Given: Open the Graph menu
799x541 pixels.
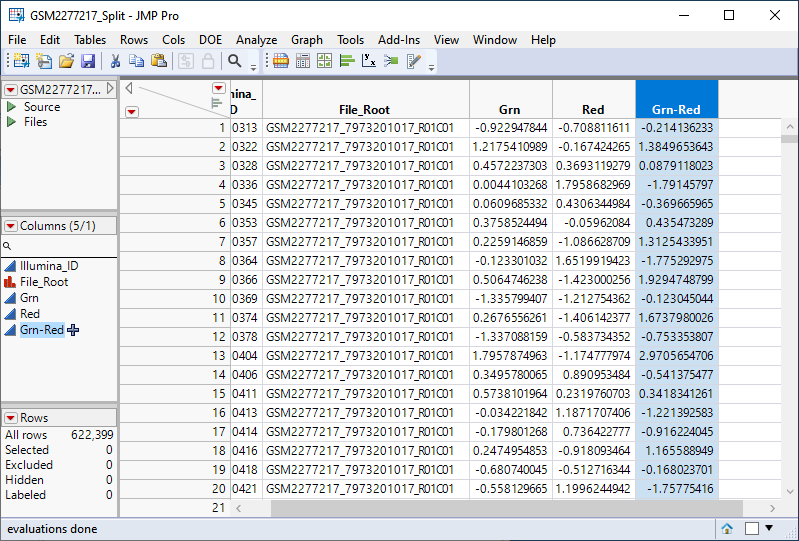Looking at the screenshot, I should point(307,40).
